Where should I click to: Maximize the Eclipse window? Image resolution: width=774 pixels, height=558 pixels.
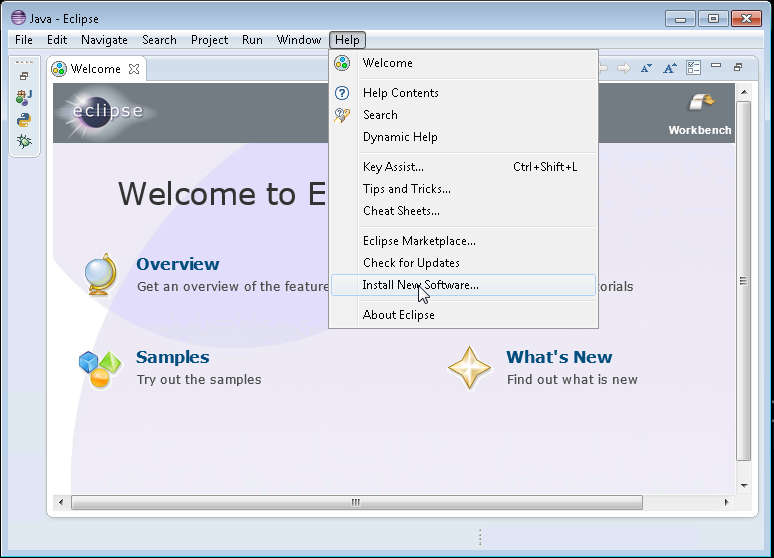(x=713, y=19)
